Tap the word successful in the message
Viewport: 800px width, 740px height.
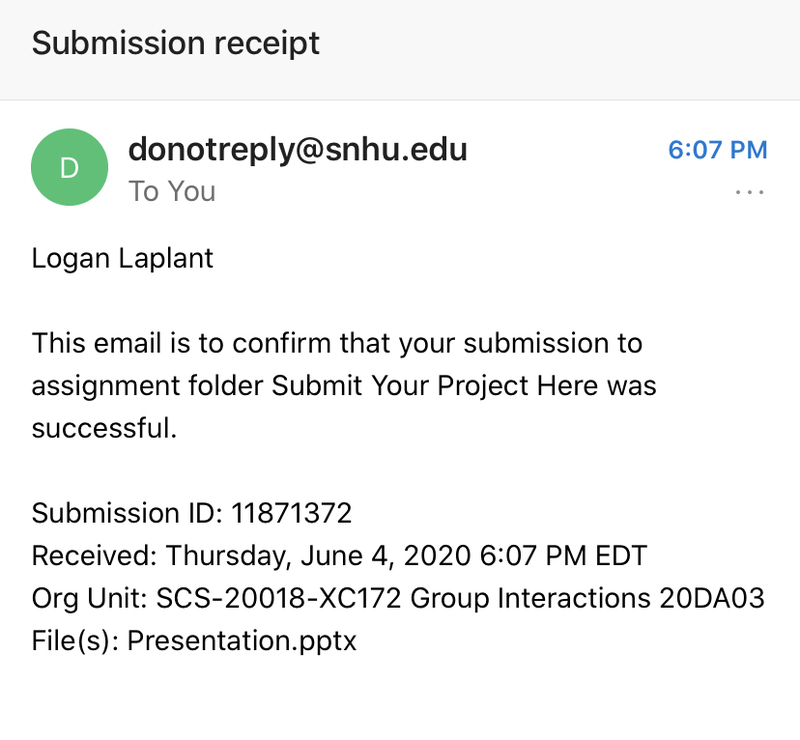tap(104, 428)
